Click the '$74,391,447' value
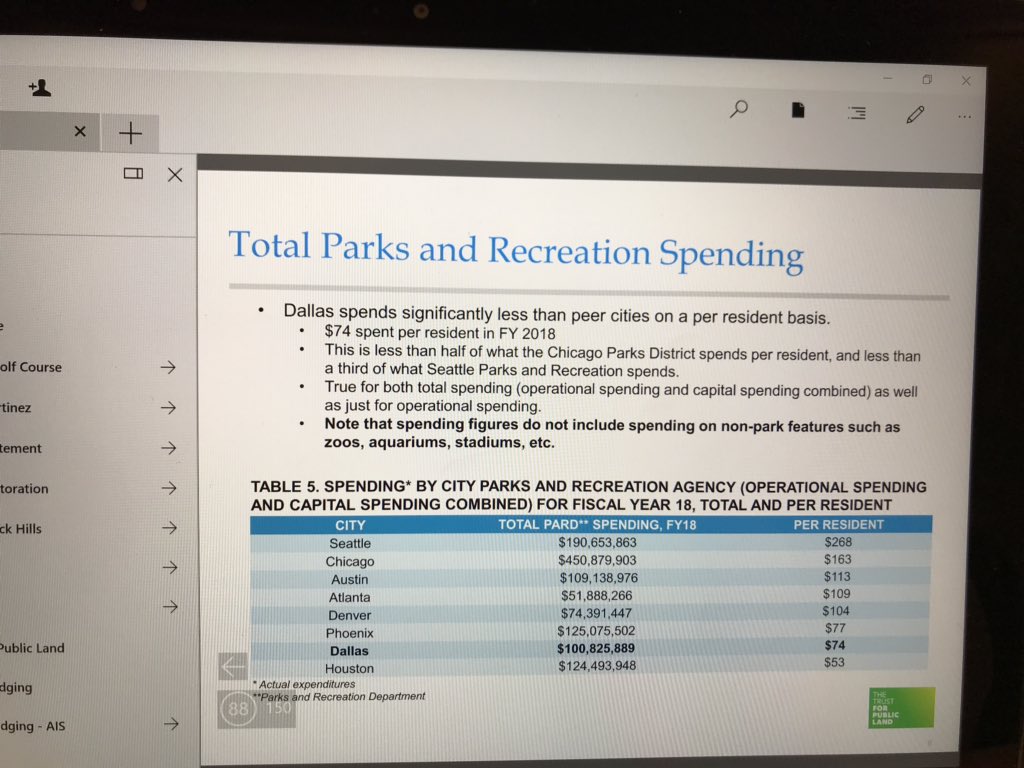Viewport: 1024px width, 768px height. (x=596, y=613)
